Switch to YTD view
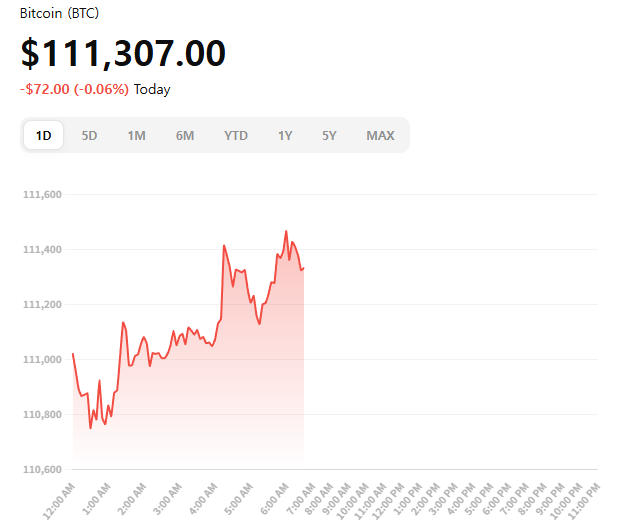The image size is (630, 524). [236, 135]
